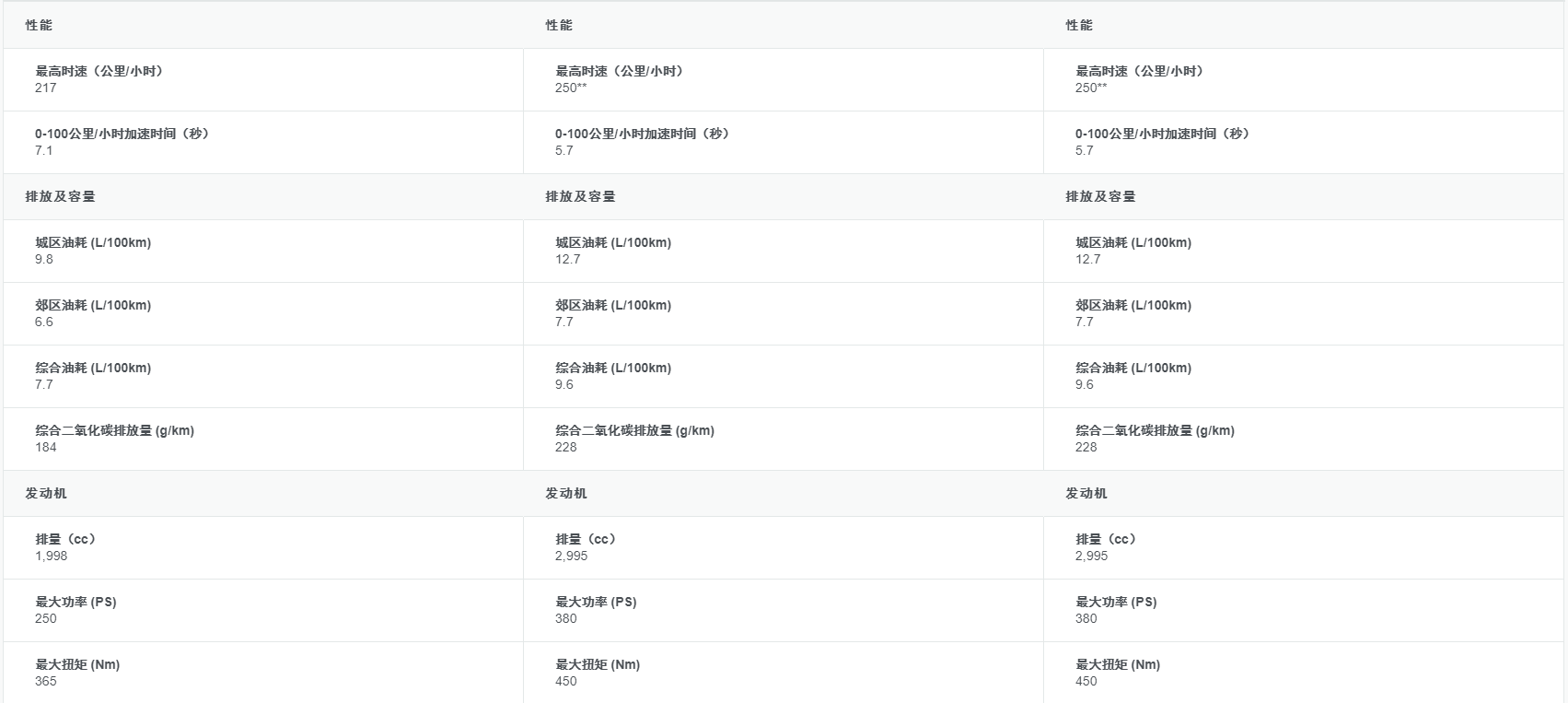This screenshot has height=703, width=1568.
Task: Click the 排放及容量 header in the middle column
Action: click(580, 196)
